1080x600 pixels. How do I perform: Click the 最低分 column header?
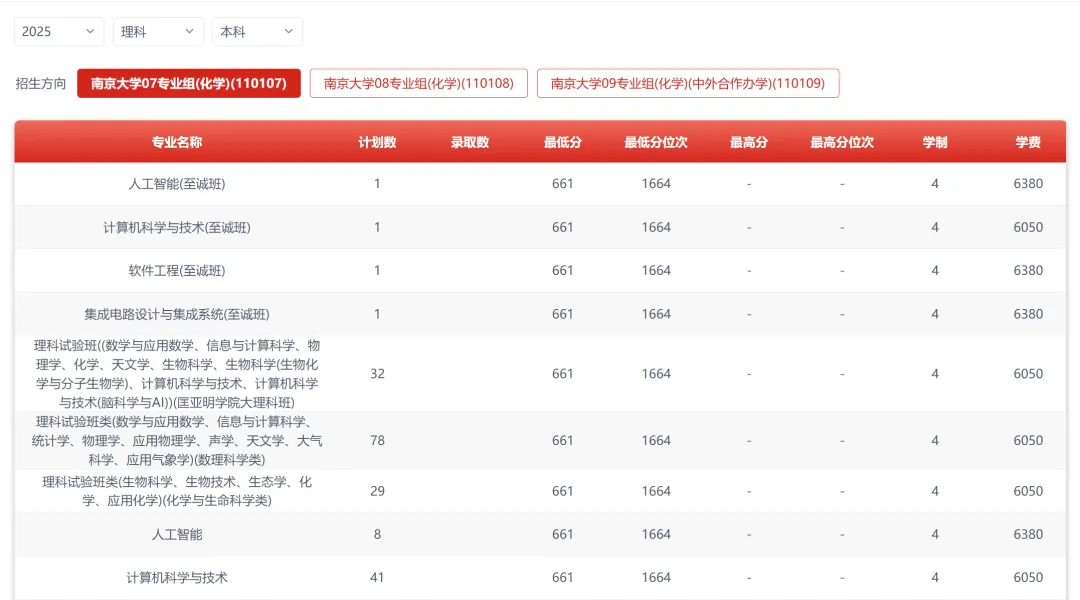coord(563,143)
